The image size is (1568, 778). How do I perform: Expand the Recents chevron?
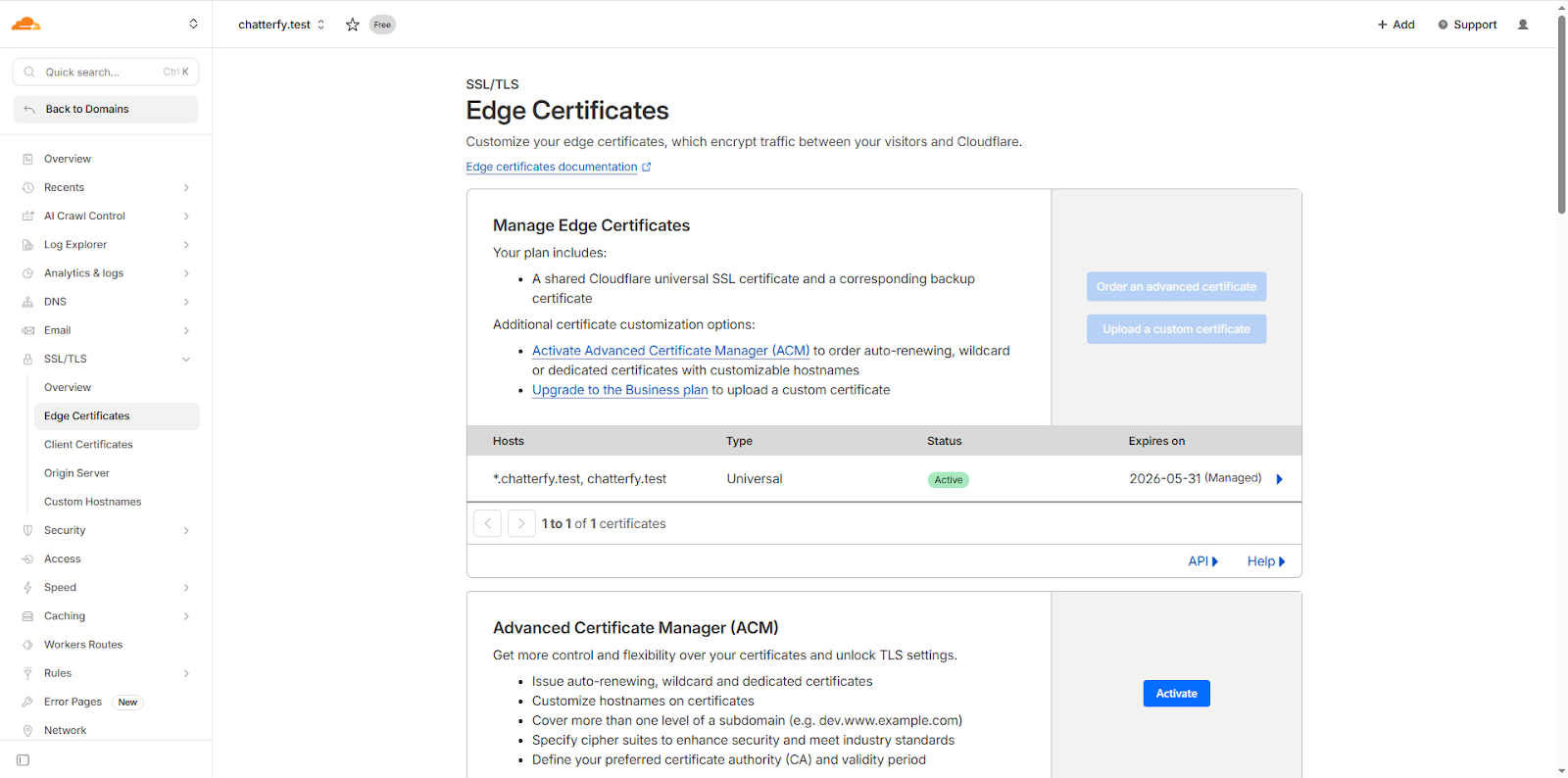click(186, 187)
